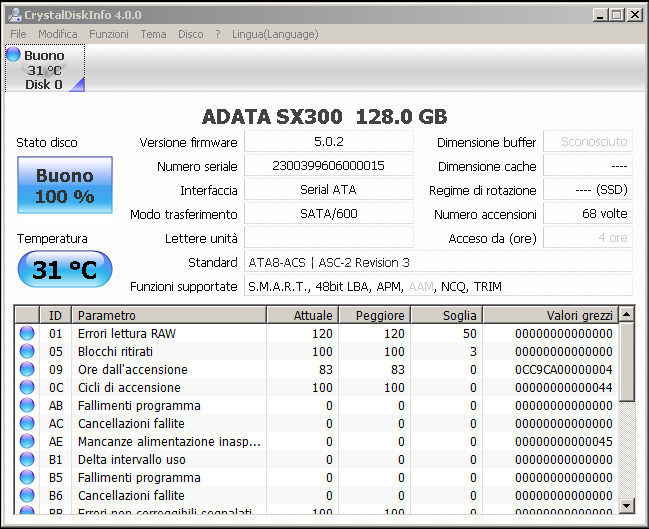
Task: Click the blue status orb in Disk 0 tab
Action: [13, 54]
